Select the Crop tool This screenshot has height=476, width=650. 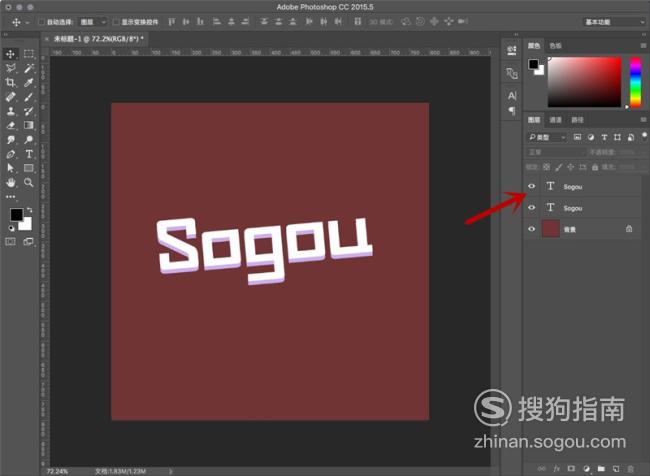tap(10, 83)
